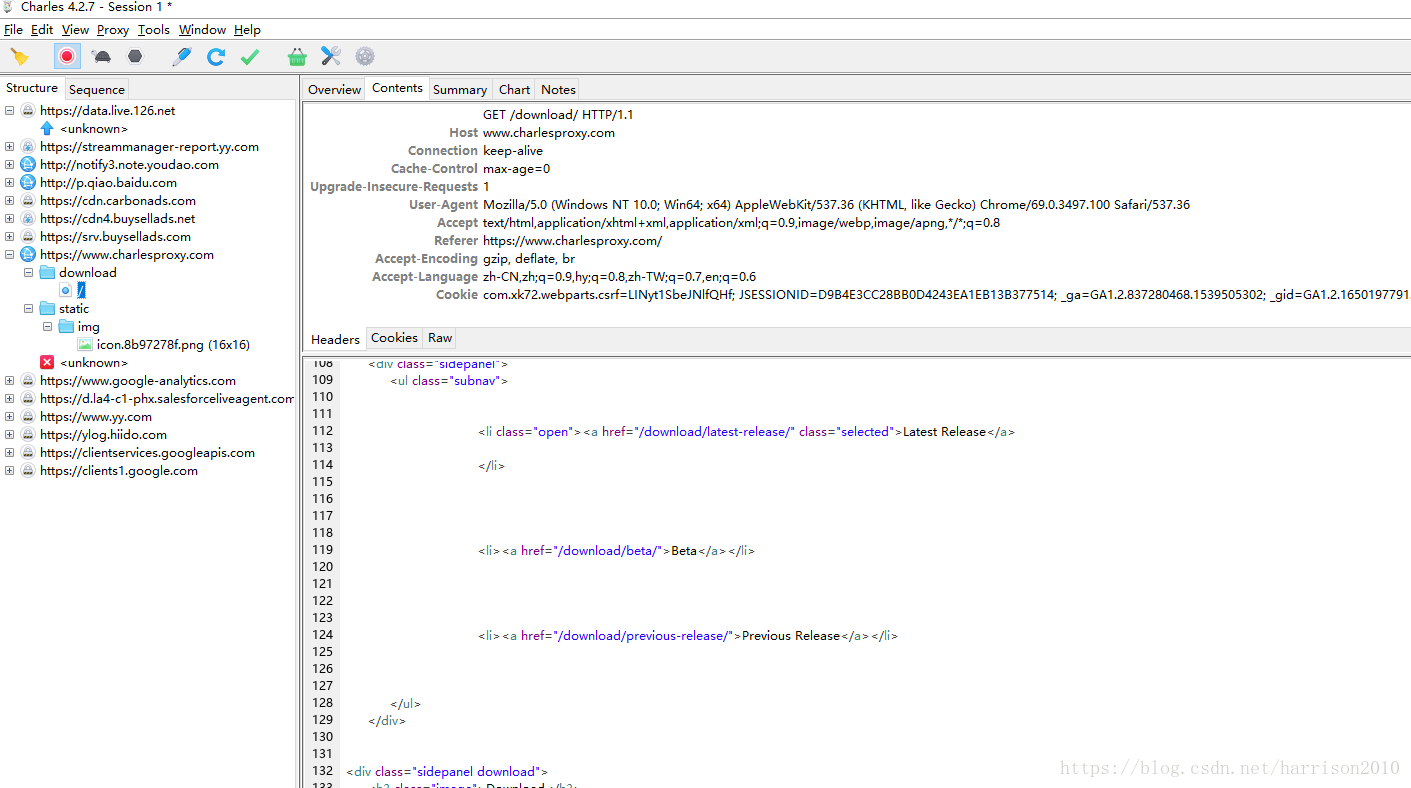Toggle the red Record button
1411x788 pixels.
click(x=67, y=57)
